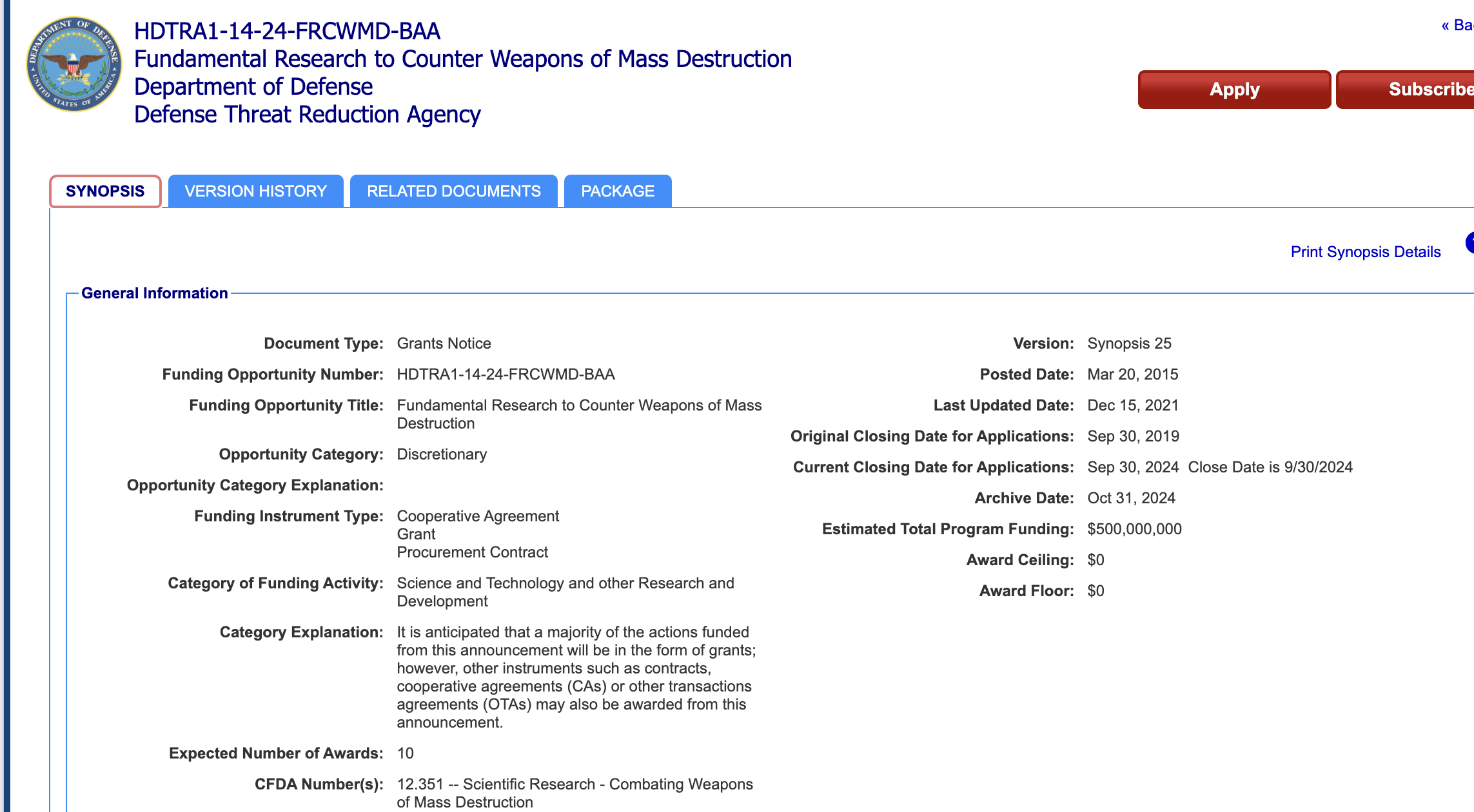
Task: Click the Category Explanation paragraph text
Action: click(576, 677)
